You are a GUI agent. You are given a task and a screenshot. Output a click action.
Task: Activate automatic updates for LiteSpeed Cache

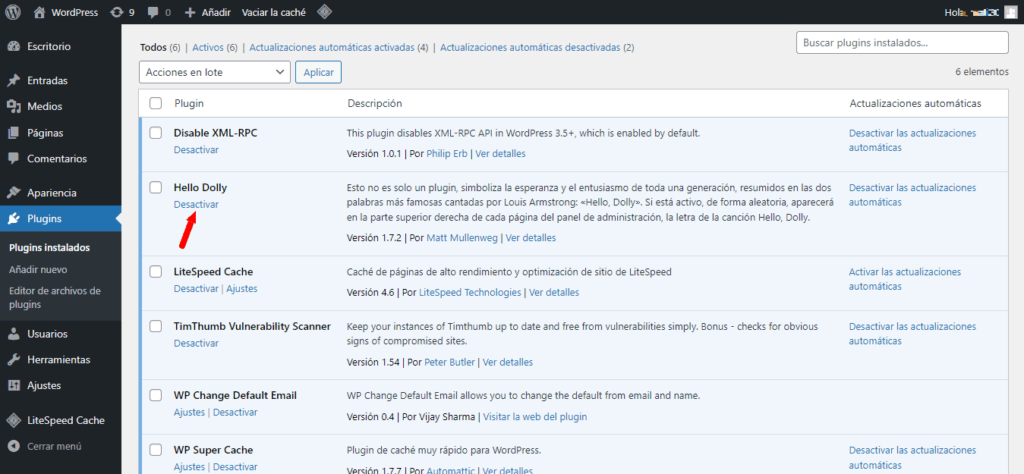(x=905, y=279)
